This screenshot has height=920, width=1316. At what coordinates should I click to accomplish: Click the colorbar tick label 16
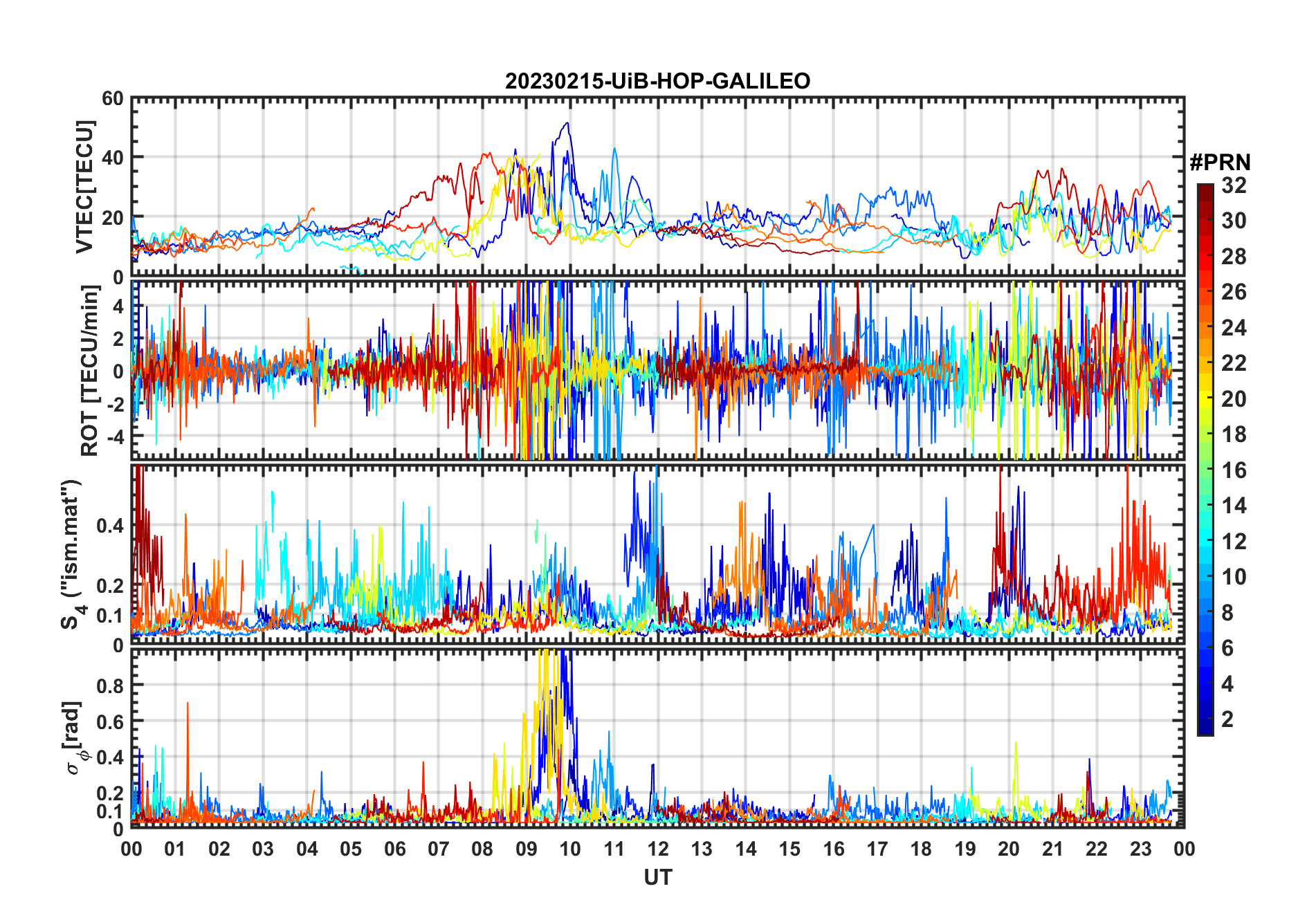click(1234, 470)
